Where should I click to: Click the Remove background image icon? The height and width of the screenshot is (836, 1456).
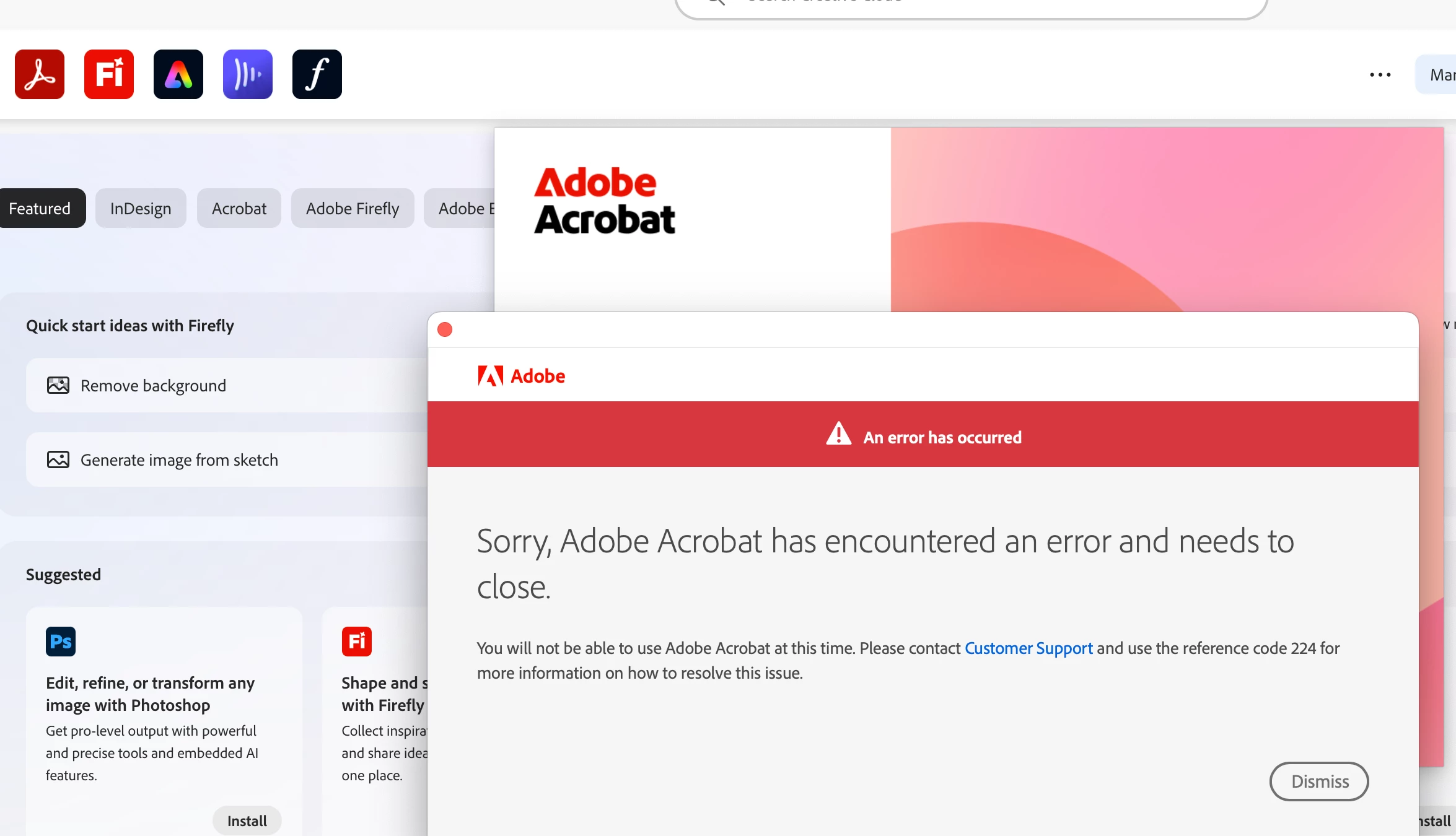(x=58, y=385)
